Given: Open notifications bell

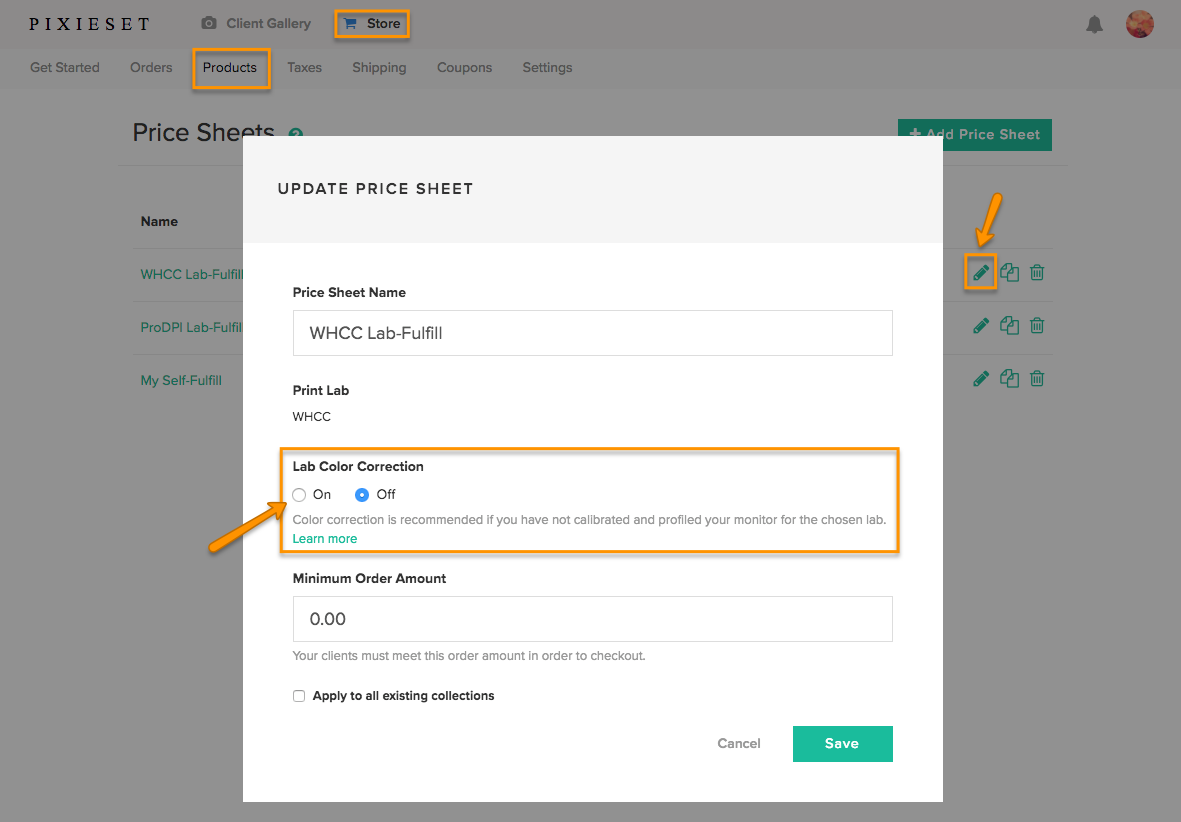Looking at the screenshot, I should click(x=1094, y=24).
